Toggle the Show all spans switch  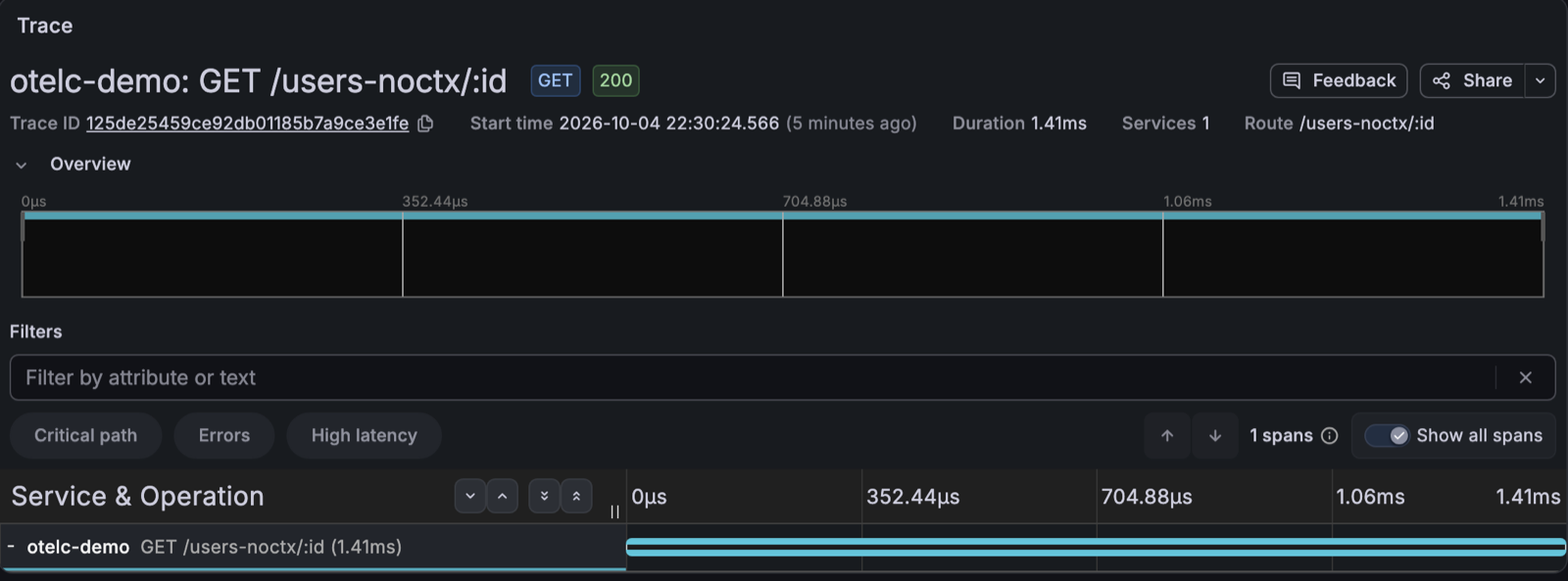[1387, 435]
